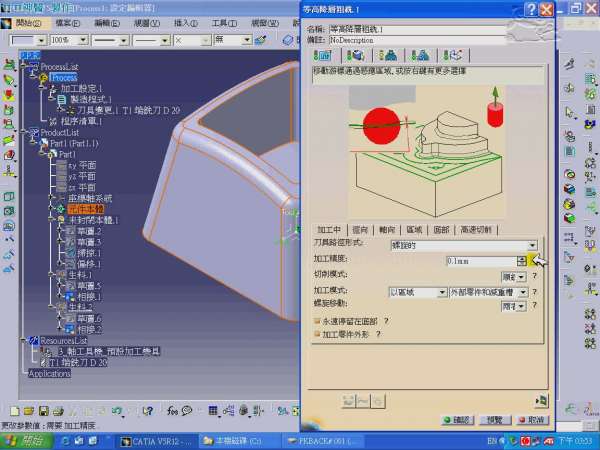Click the 加工精度 spinner arrows
This screenshot has height=450, width=600.
[x=521, y=260]
